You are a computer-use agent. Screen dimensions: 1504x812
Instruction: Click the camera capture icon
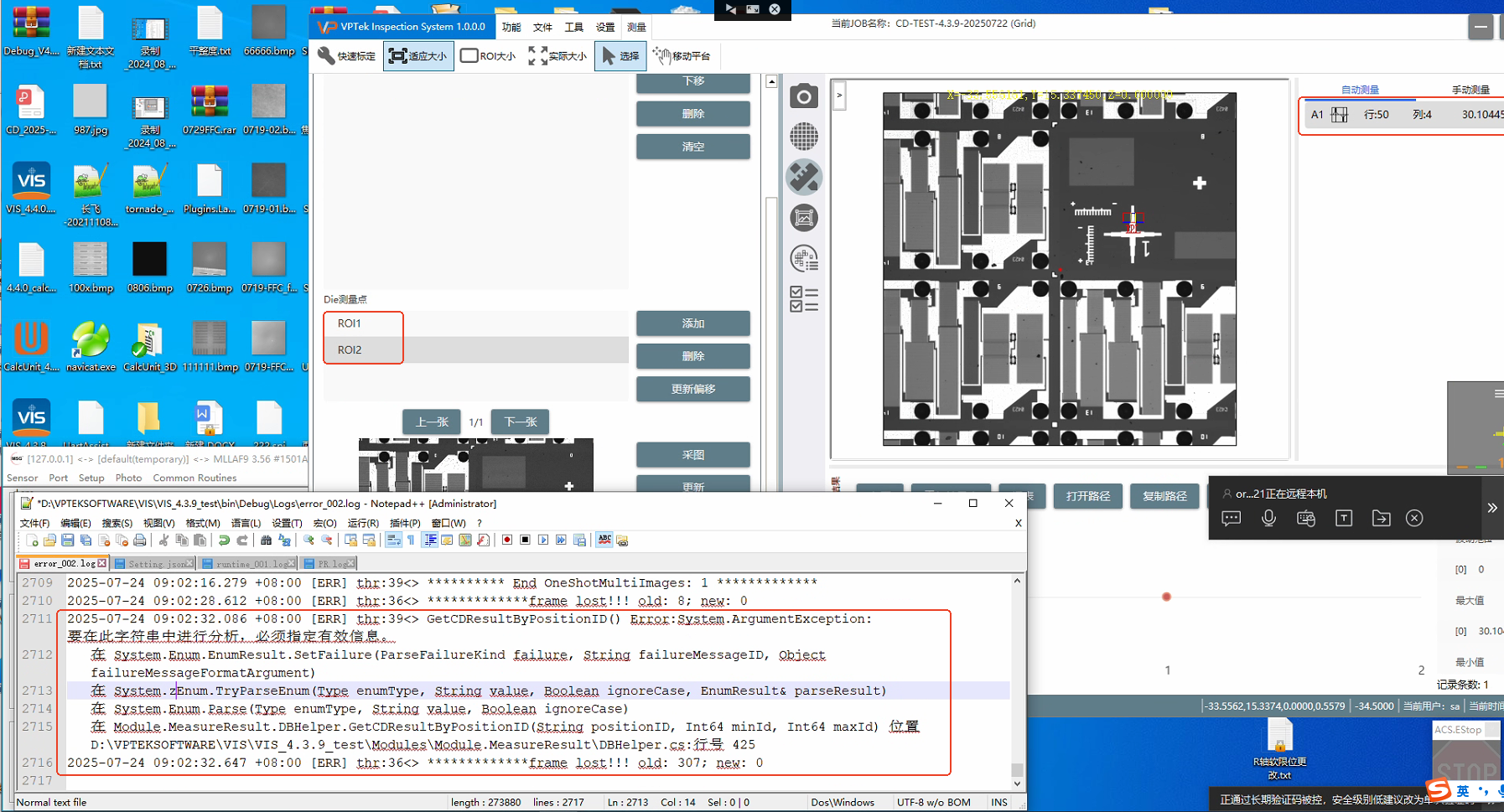(803, 96)
